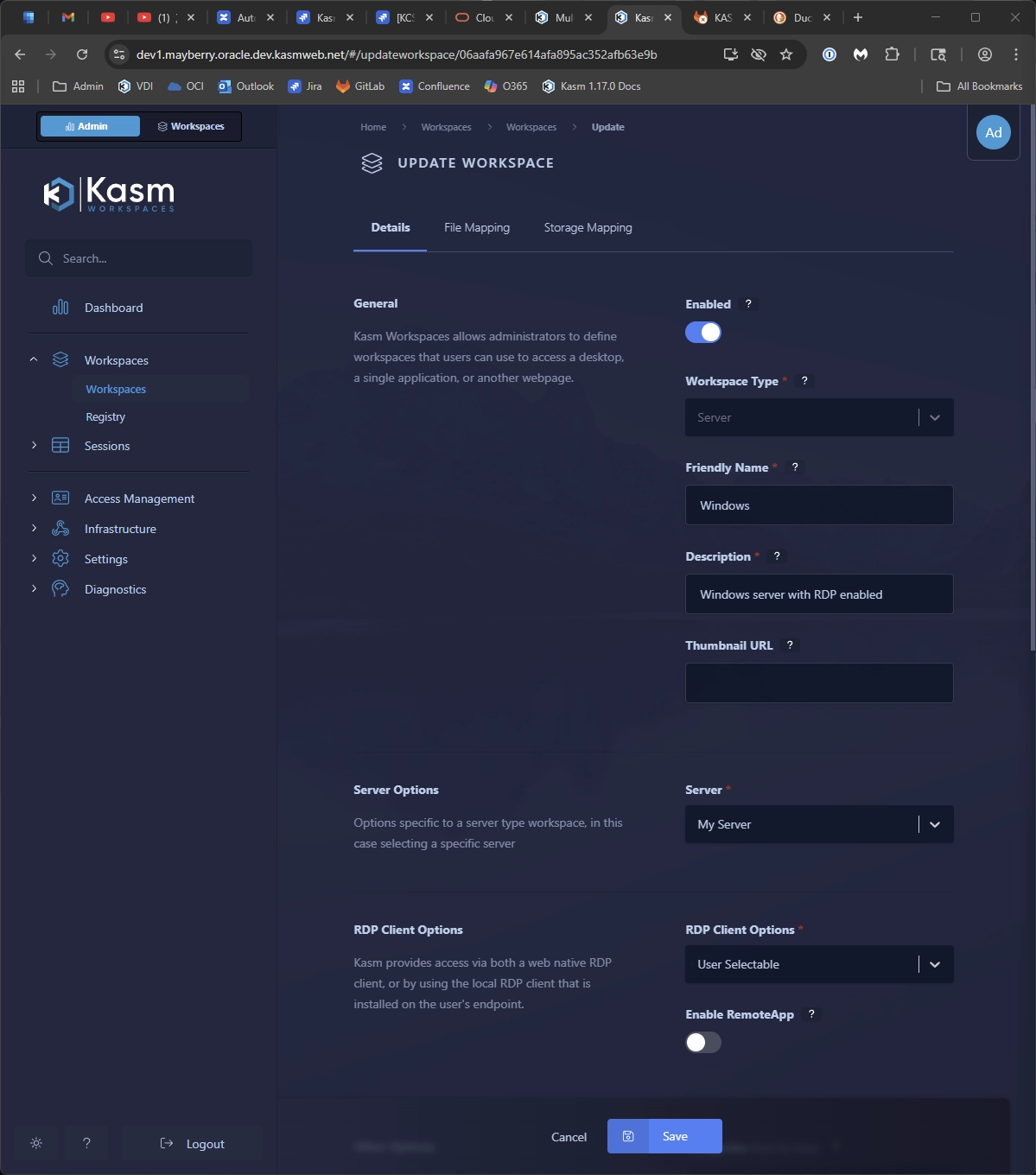Switch to Workspaces view toggle
The image size is (1036, 1175).
(x=190, y=126)
